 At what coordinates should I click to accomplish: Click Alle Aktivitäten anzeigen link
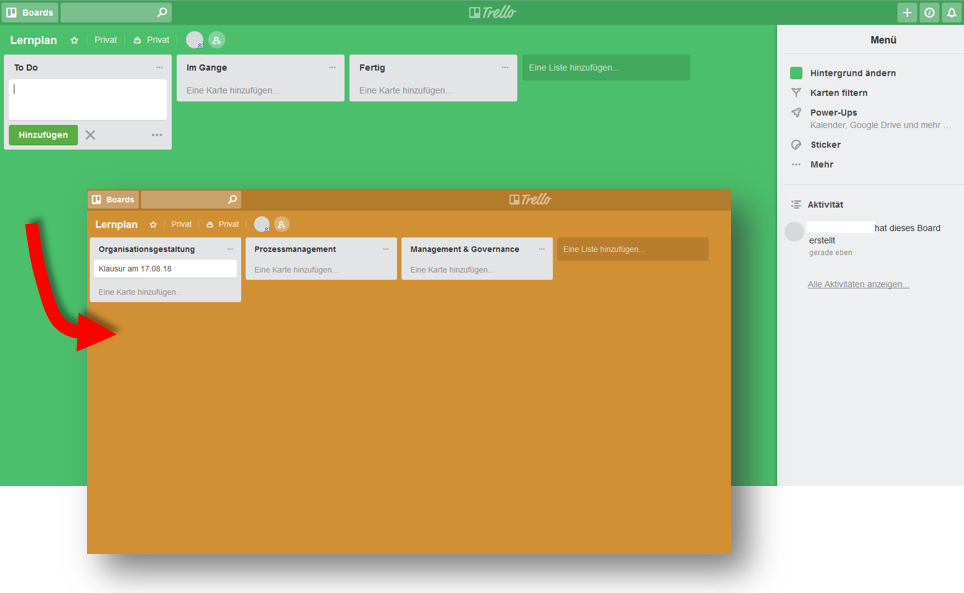(858, 285)
